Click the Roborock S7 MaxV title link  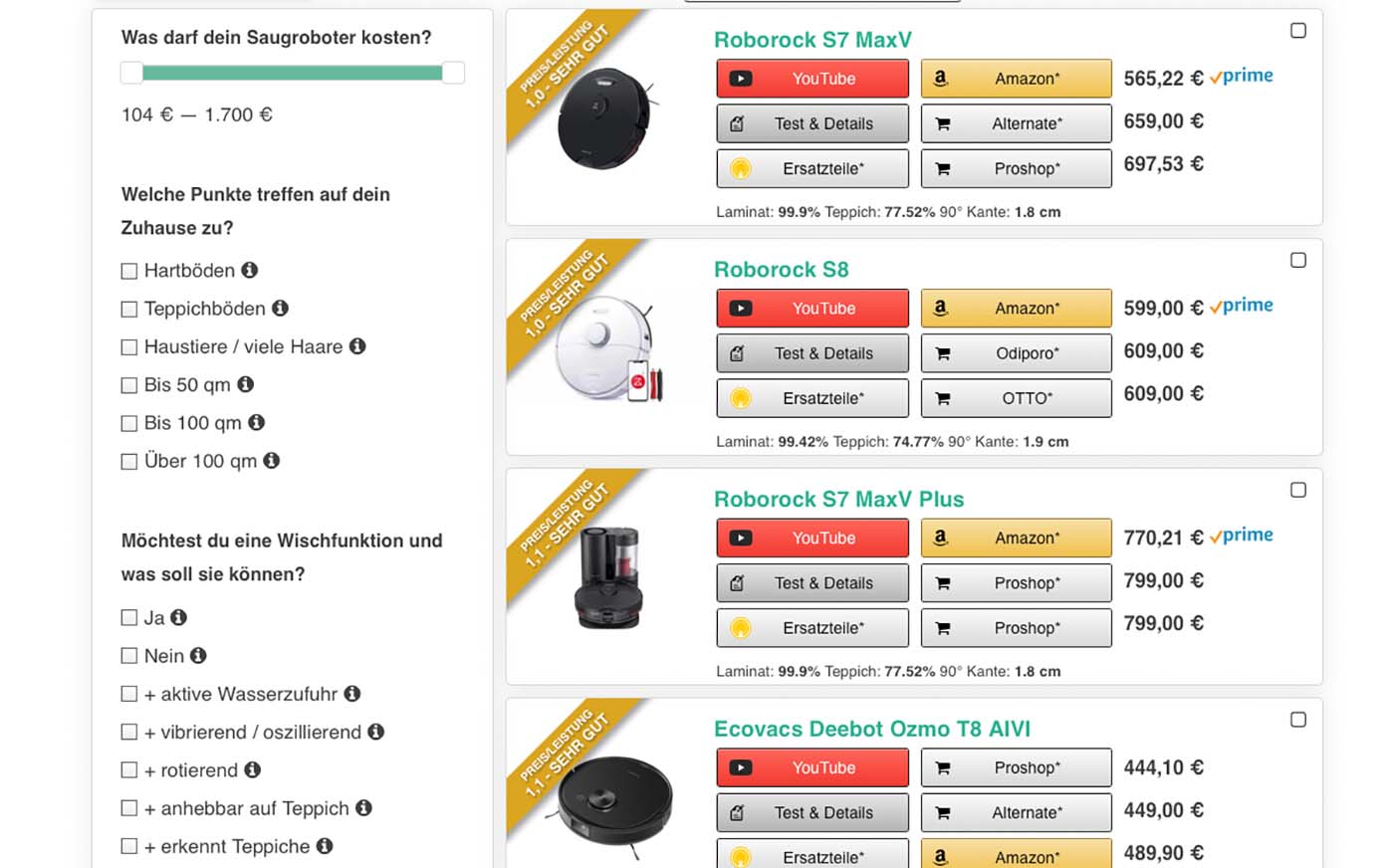pyautogui.click(x=813, y=40)
